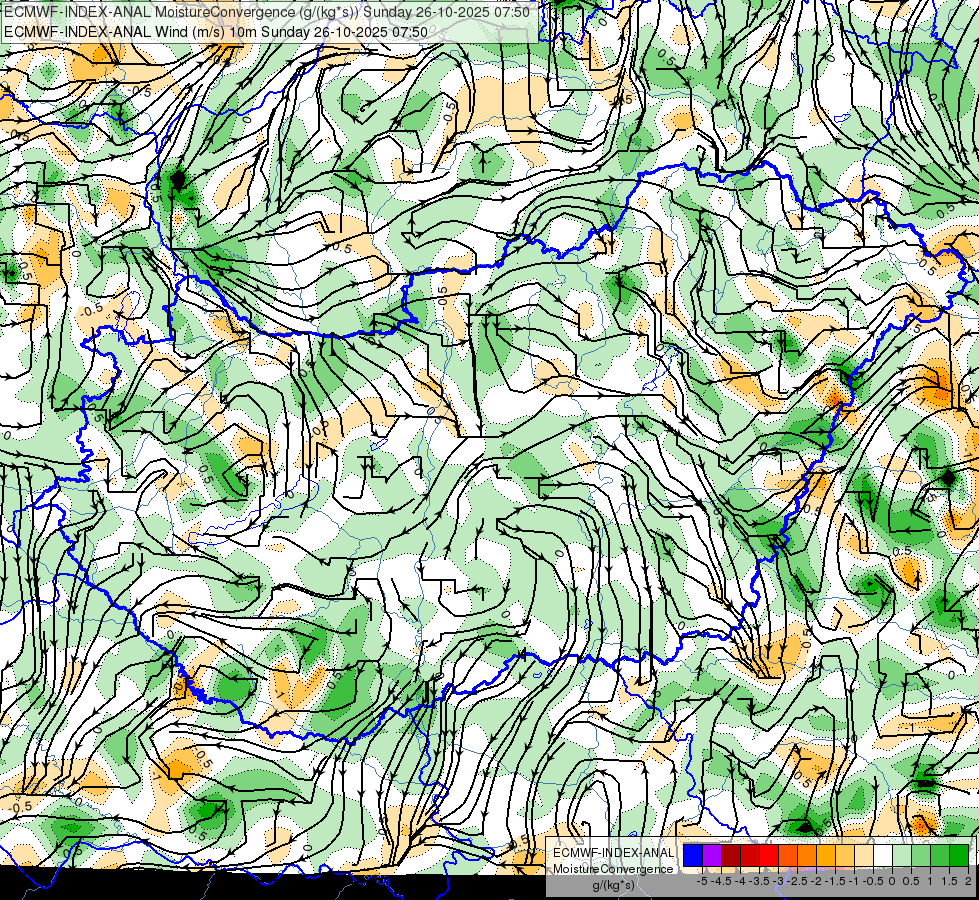The height and width of the screenshot is (900, 979).
Task: Click the legend's MoistureConvergence label
Action: pyautogui.click(x=613, y=869)
